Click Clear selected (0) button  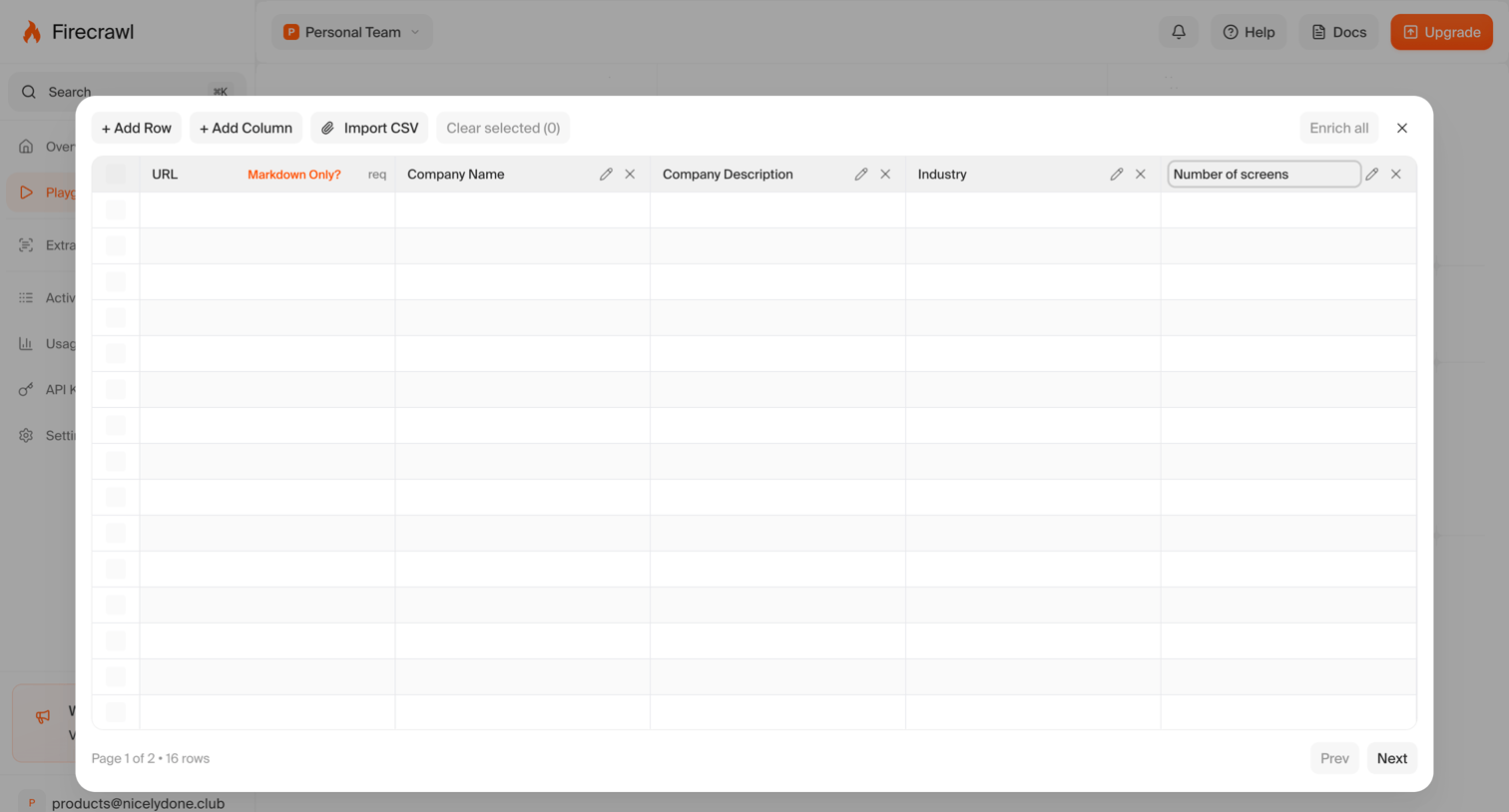pos(503,128)
